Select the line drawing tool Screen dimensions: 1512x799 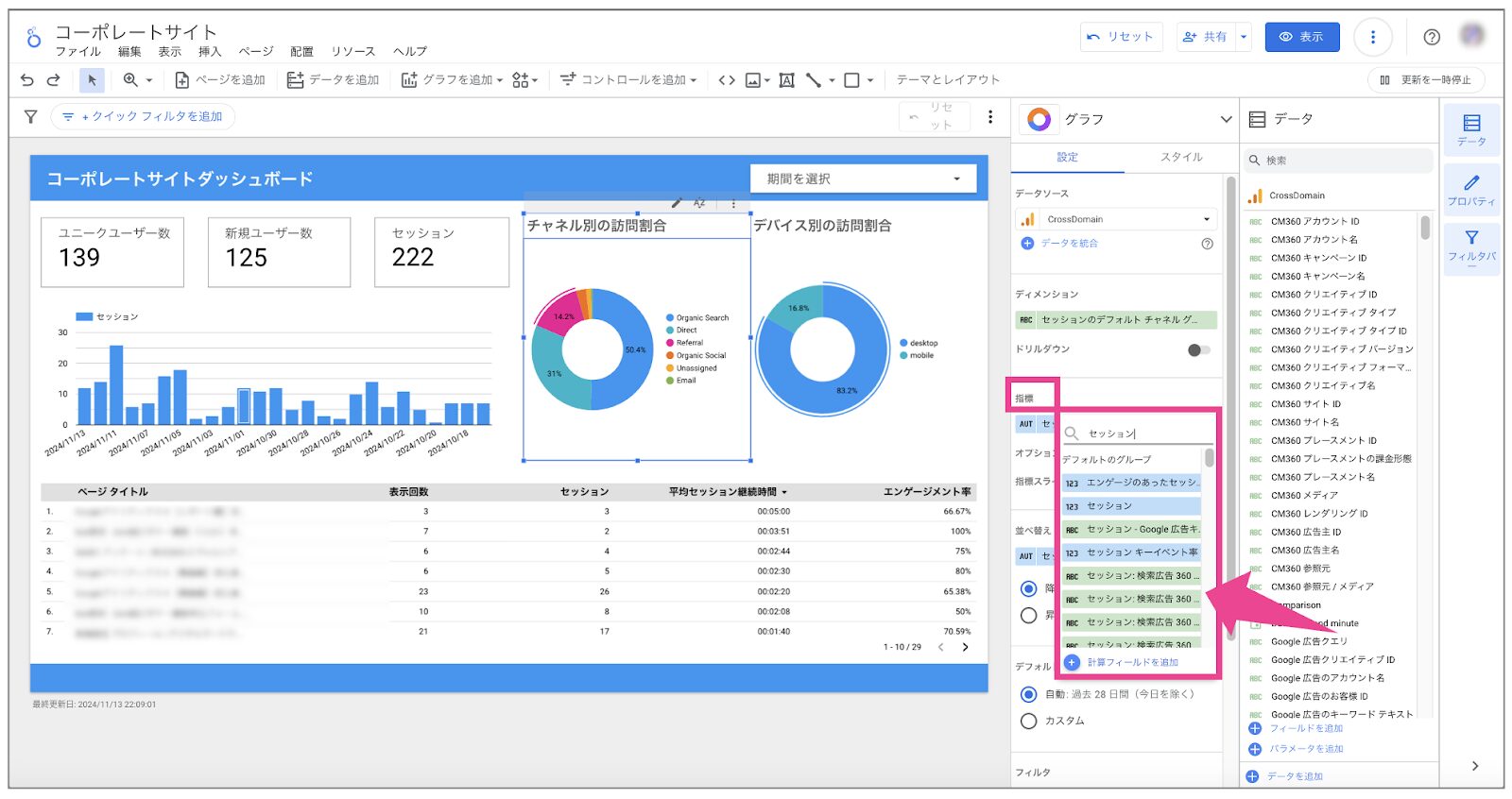[813, 80]
